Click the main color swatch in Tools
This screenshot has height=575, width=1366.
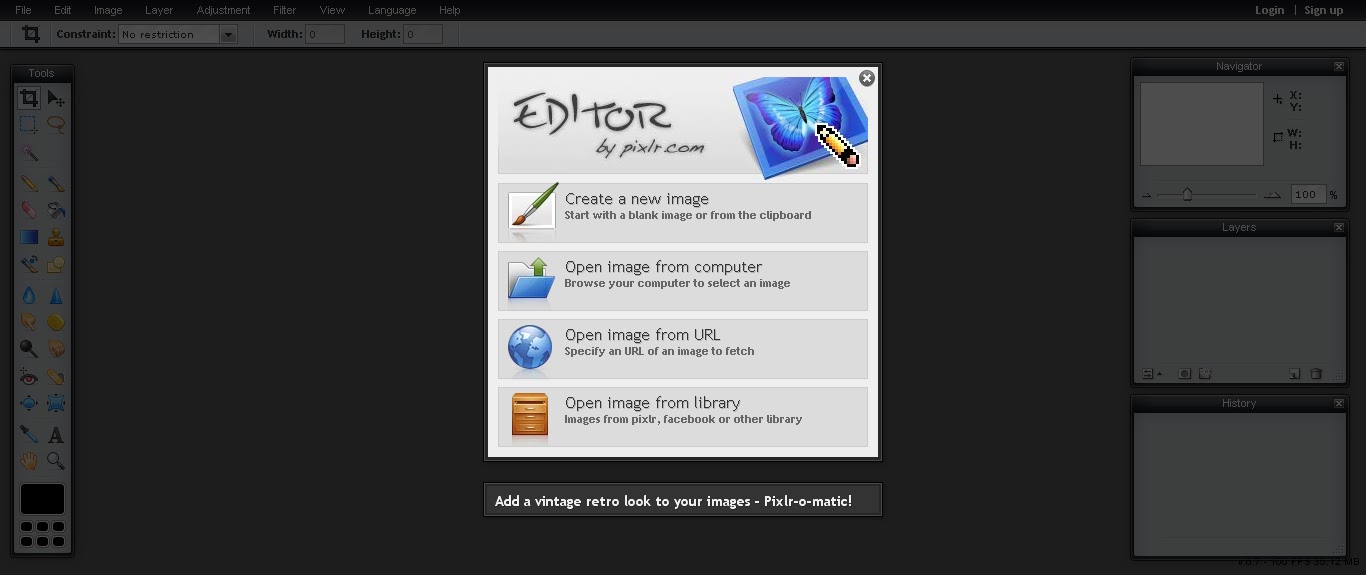point(42,499)
